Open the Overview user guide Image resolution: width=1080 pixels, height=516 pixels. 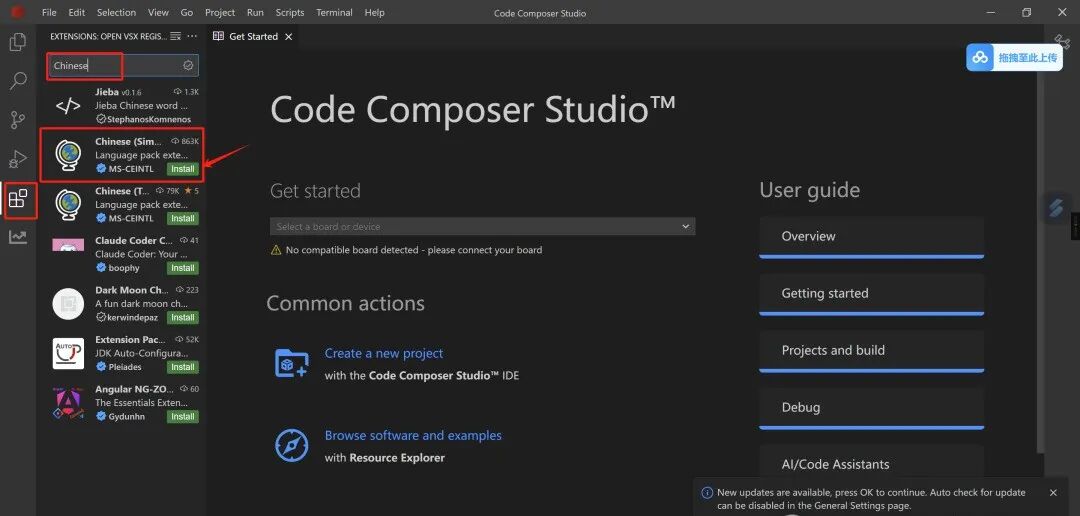[871, 237]
